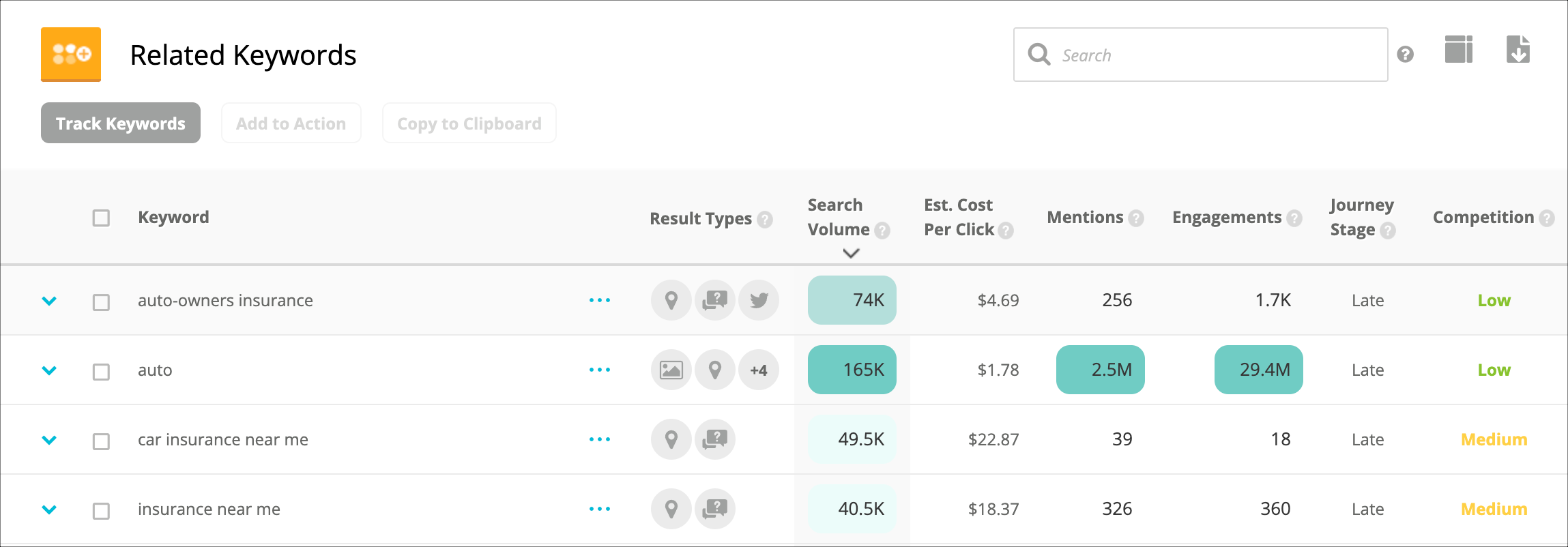Sort by the Engagements column header
The width and height of the screenshot is (1568, 547).
coord(1227,218)
